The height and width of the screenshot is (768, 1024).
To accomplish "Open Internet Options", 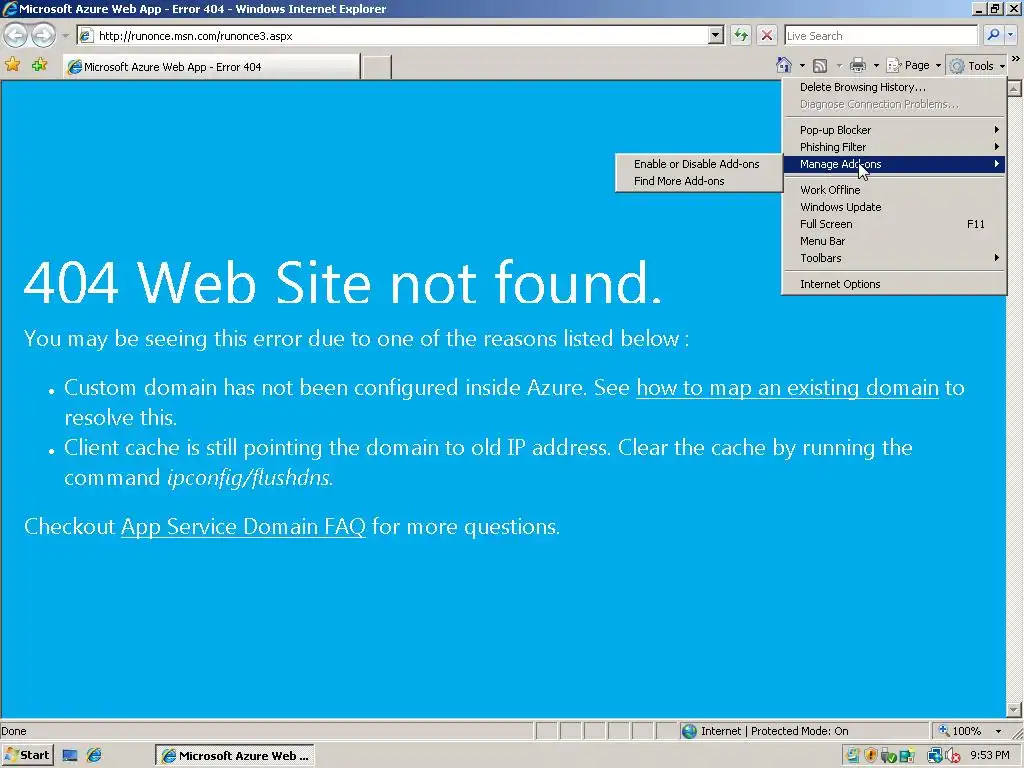I will pyautogui.click(x=893, y=284).
